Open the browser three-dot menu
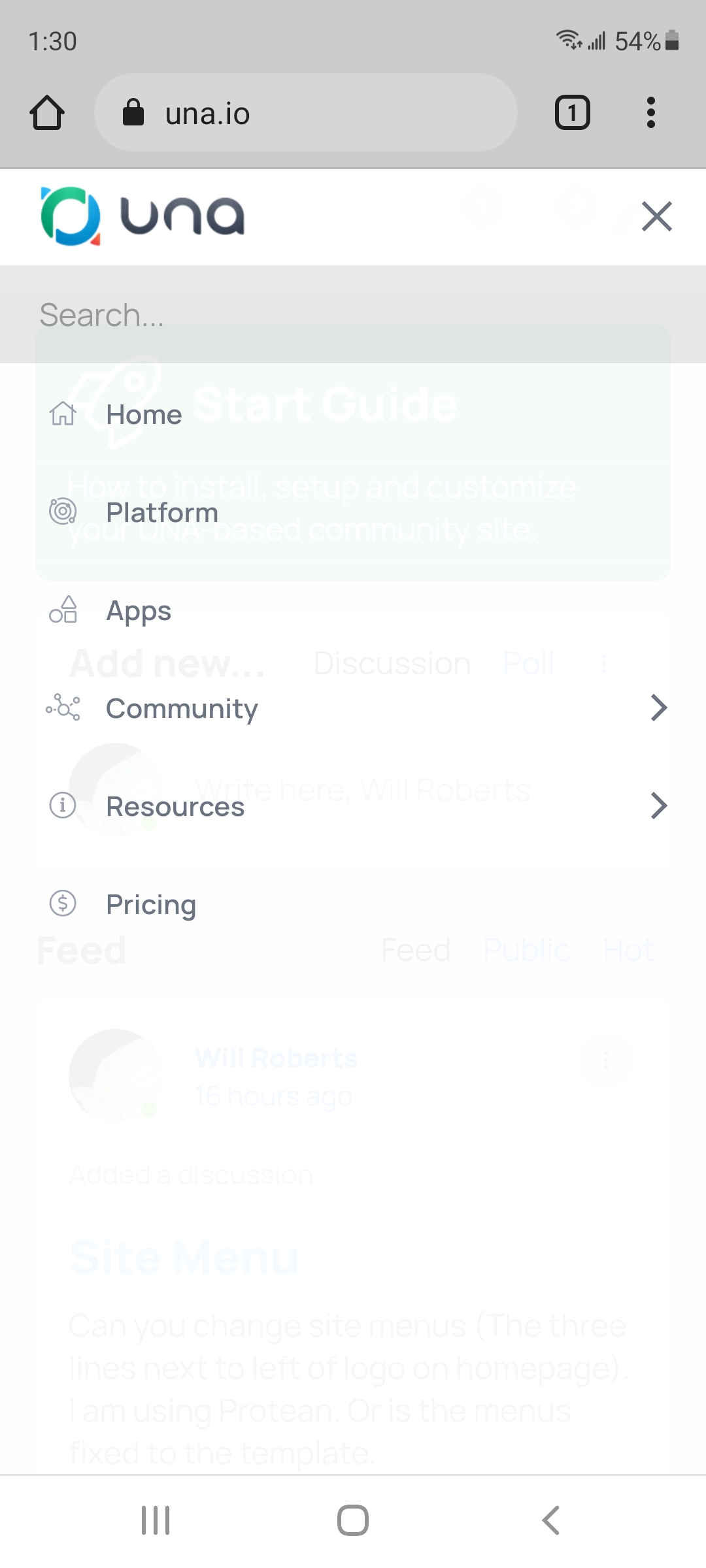The width and height of the screenshot is (706, 1568). tap(650, 113)
